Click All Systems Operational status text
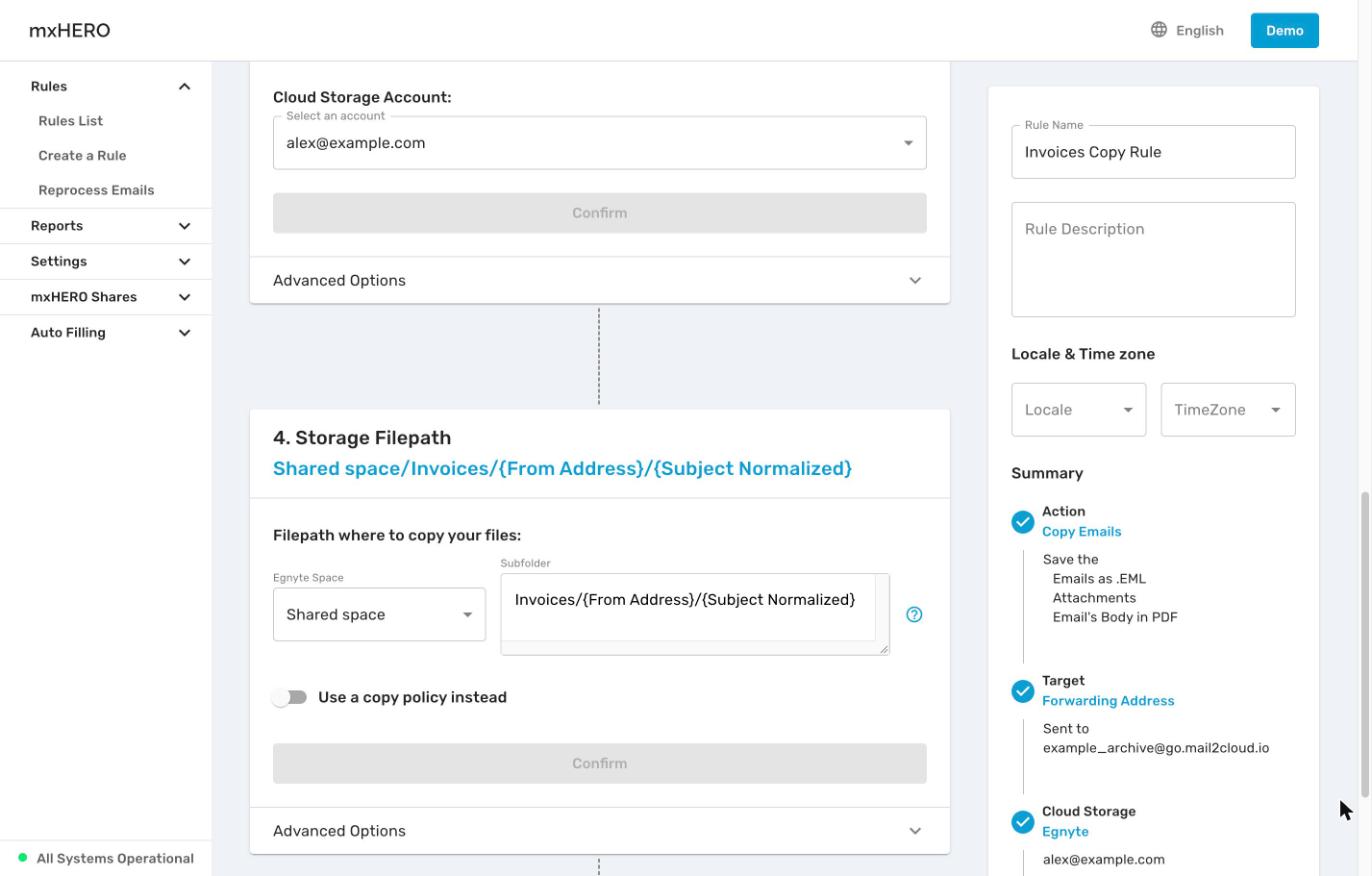1372x876 pixels. [x=115, y=859]
